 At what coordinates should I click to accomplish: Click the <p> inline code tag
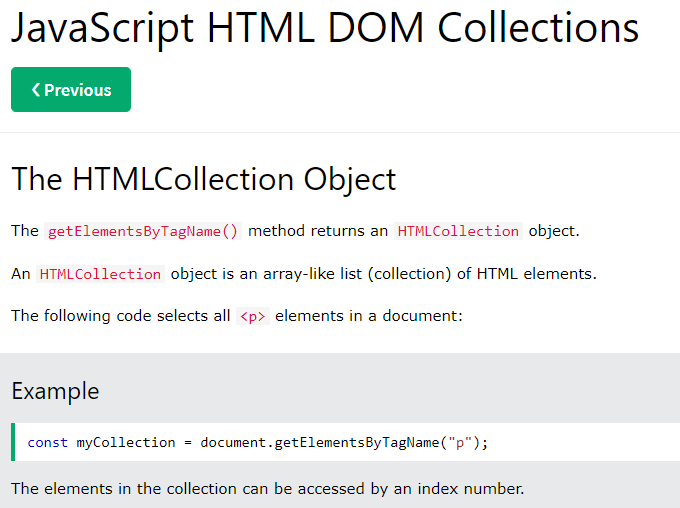[253, 316]
